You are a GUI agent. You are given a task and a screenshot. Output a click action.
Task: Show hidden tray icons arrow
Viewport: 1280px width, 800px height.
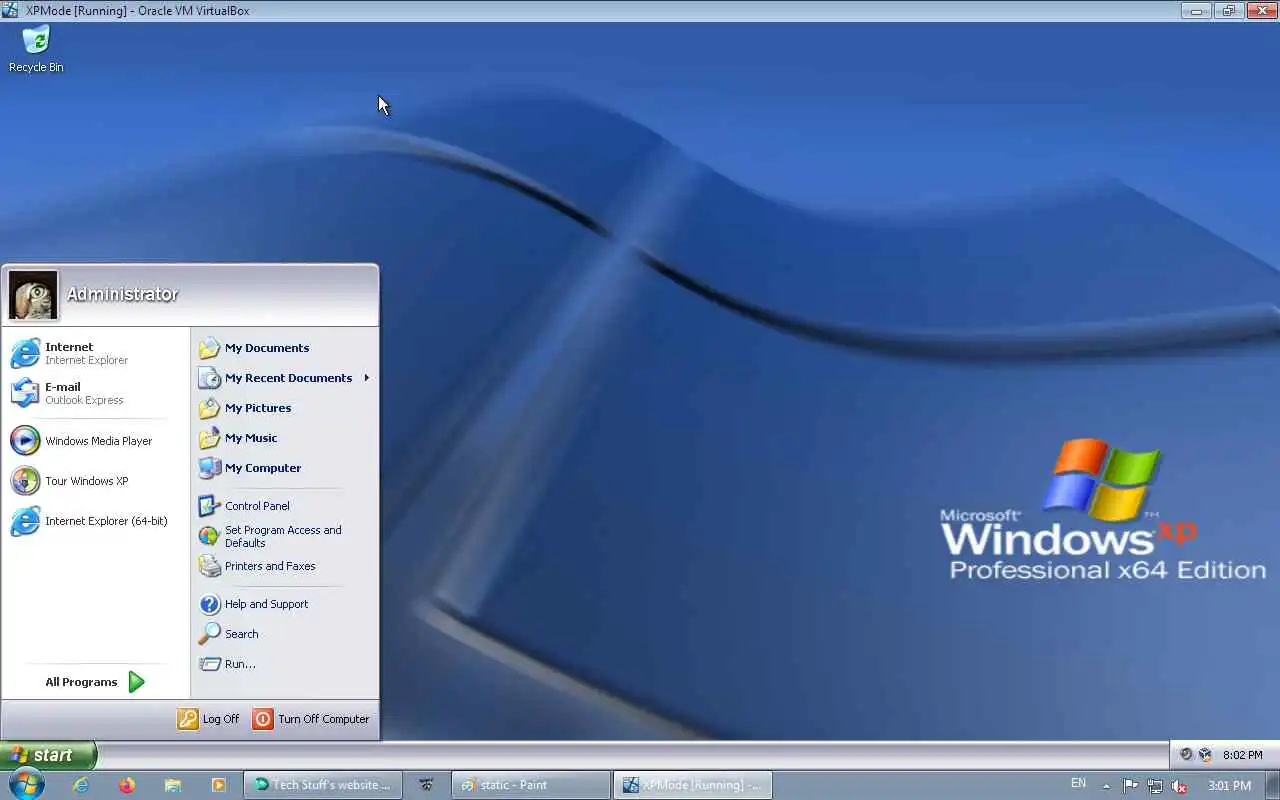click(x=1106, y=786)
